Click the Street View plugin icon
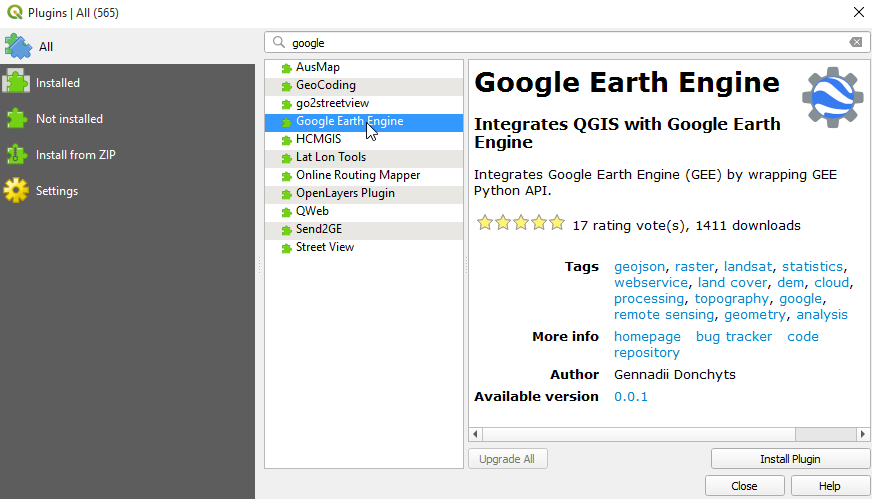 286,248
